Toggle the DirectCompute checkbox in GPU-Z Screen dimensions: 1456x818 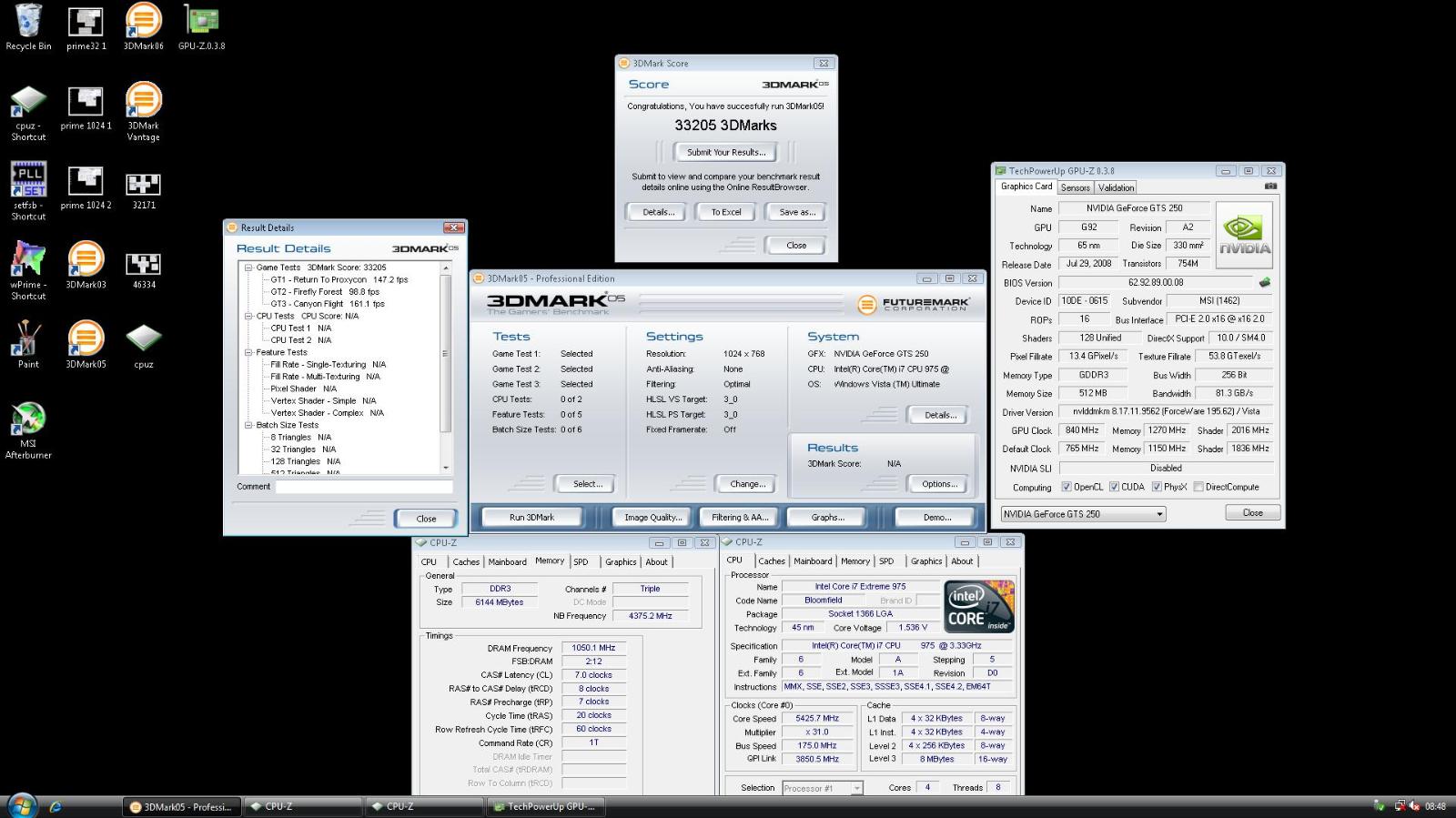point(1198,487)
